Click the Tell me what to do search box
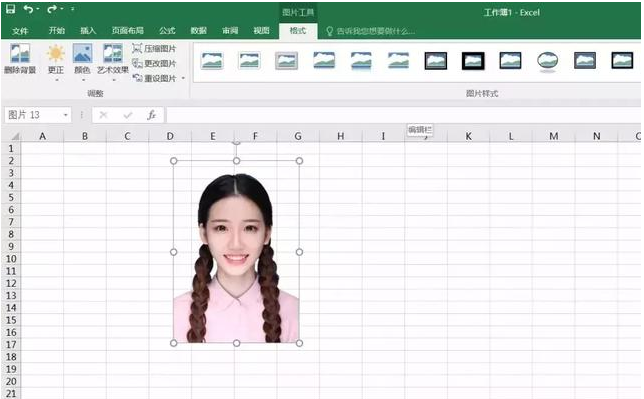This screenshot has height=399, width=644. pos(370,31)
